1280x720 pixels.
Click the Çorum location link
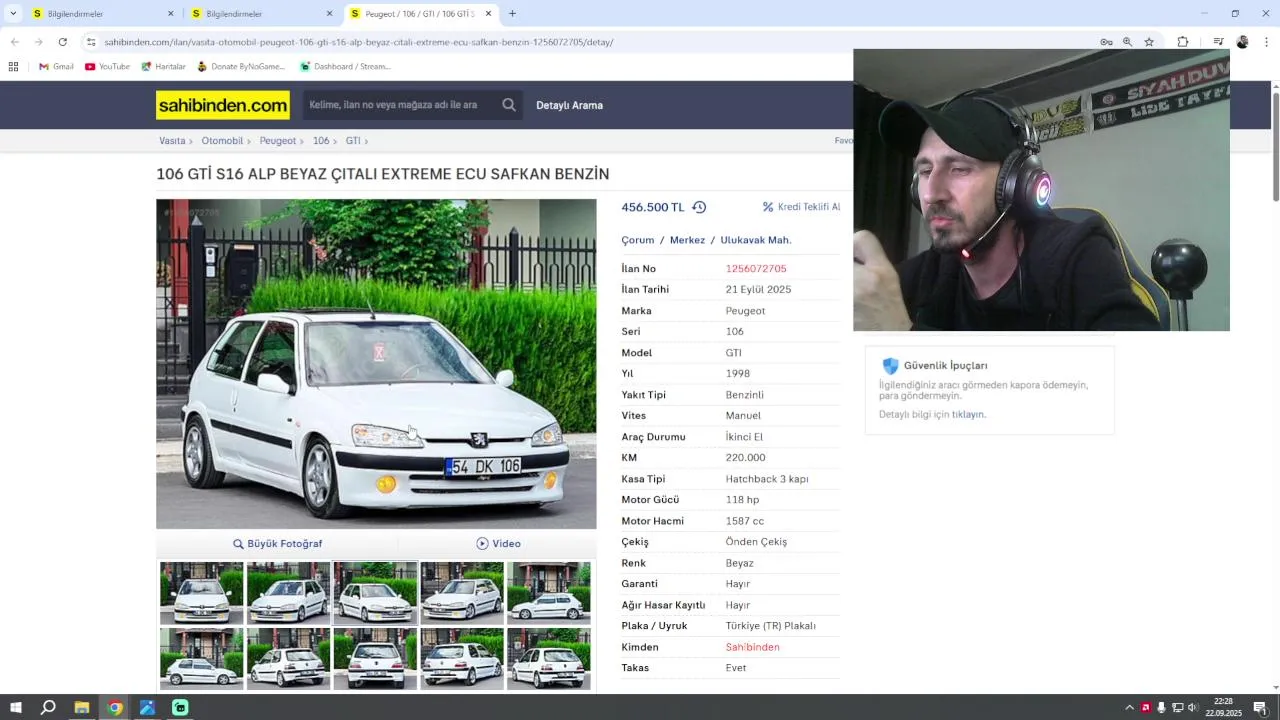click(638, 240)
